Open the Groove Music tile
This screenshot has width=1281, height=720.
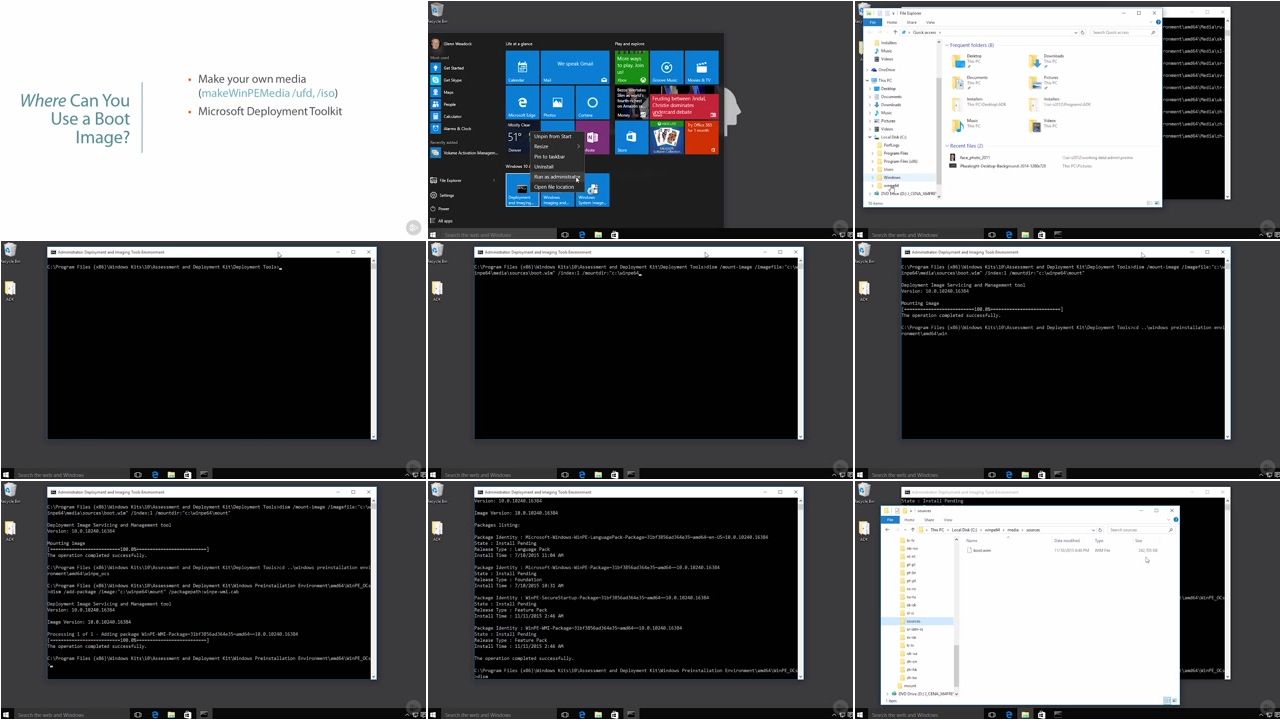point(667,67)
